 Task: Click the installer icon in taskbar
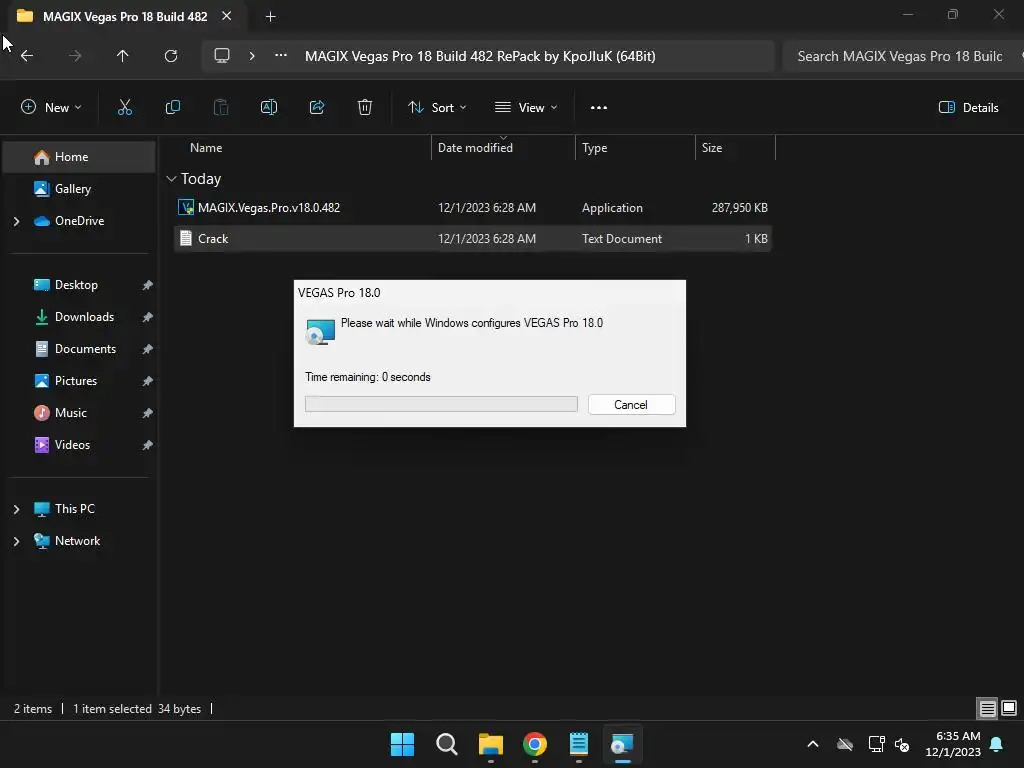pos(622,744)
